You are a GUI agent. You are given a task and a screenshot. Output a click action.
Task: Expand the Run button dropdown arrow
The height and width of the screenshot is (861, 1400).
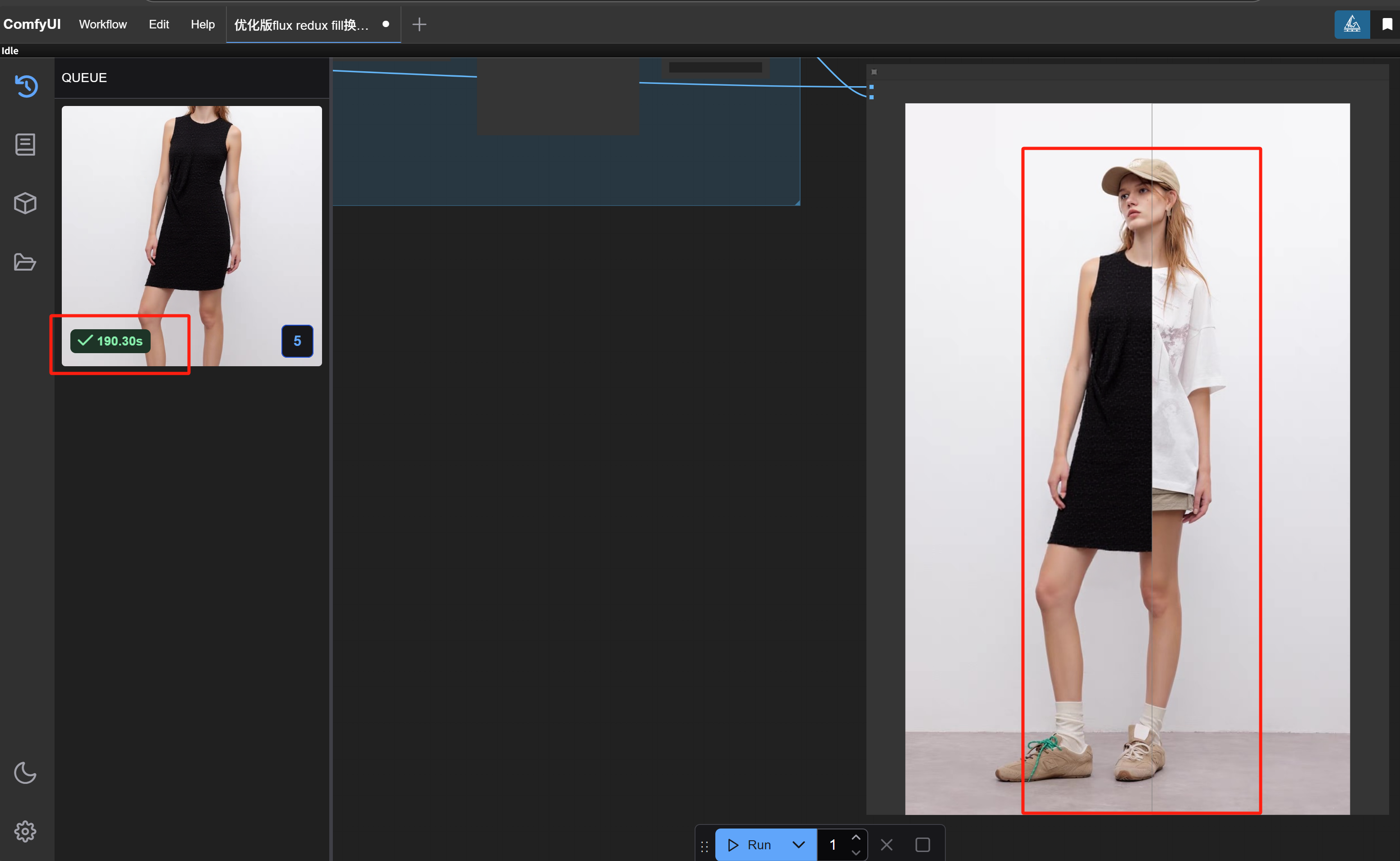pos(799,844)
